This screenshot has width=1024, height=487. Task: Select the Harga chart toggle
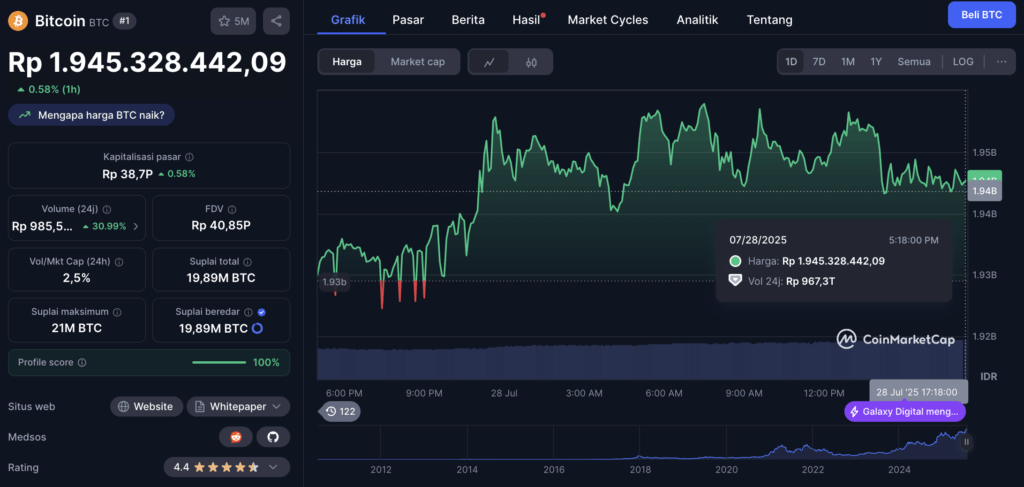tap(347, 62)
